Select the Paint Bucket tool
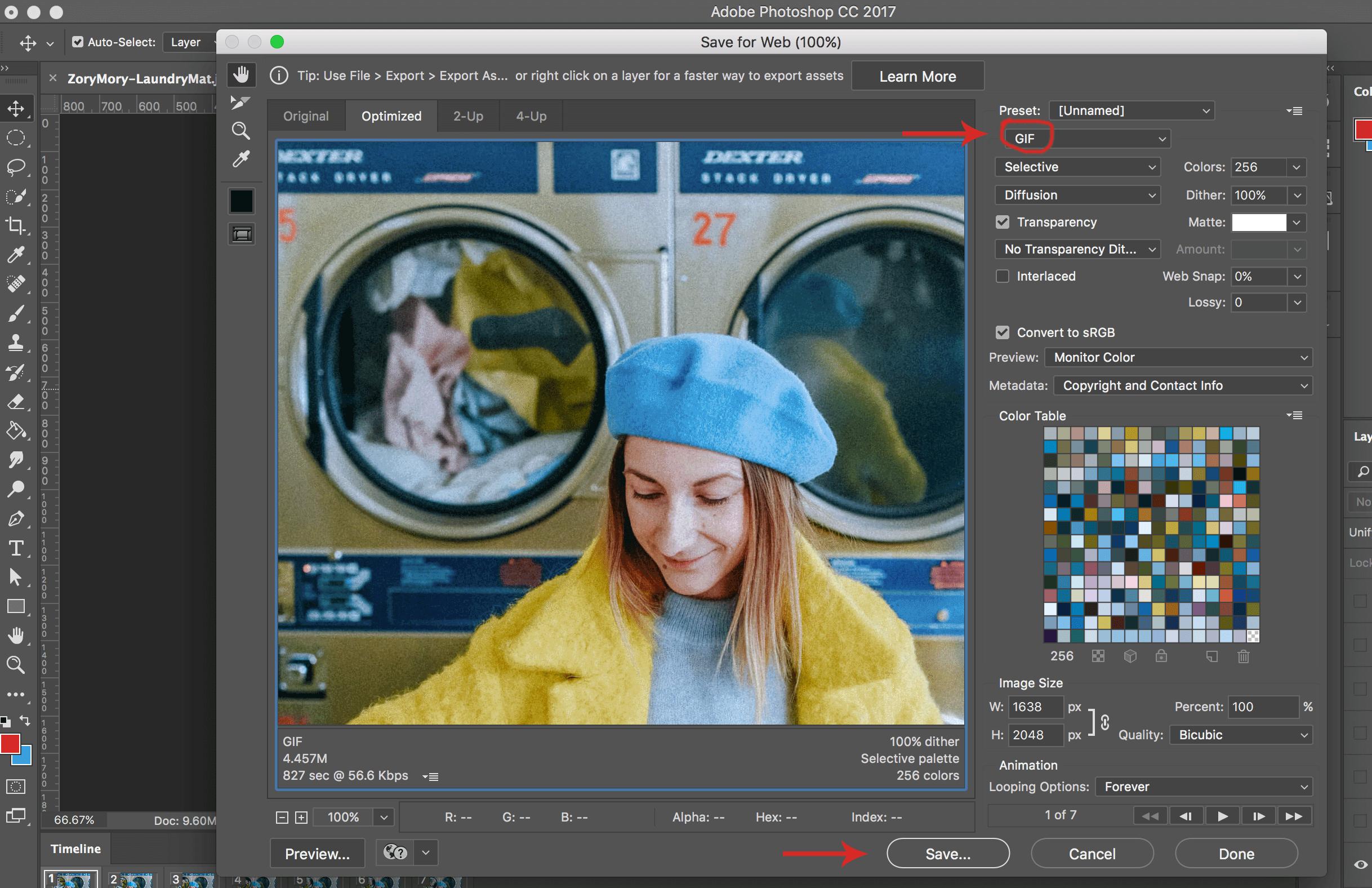 coord(16,430)
